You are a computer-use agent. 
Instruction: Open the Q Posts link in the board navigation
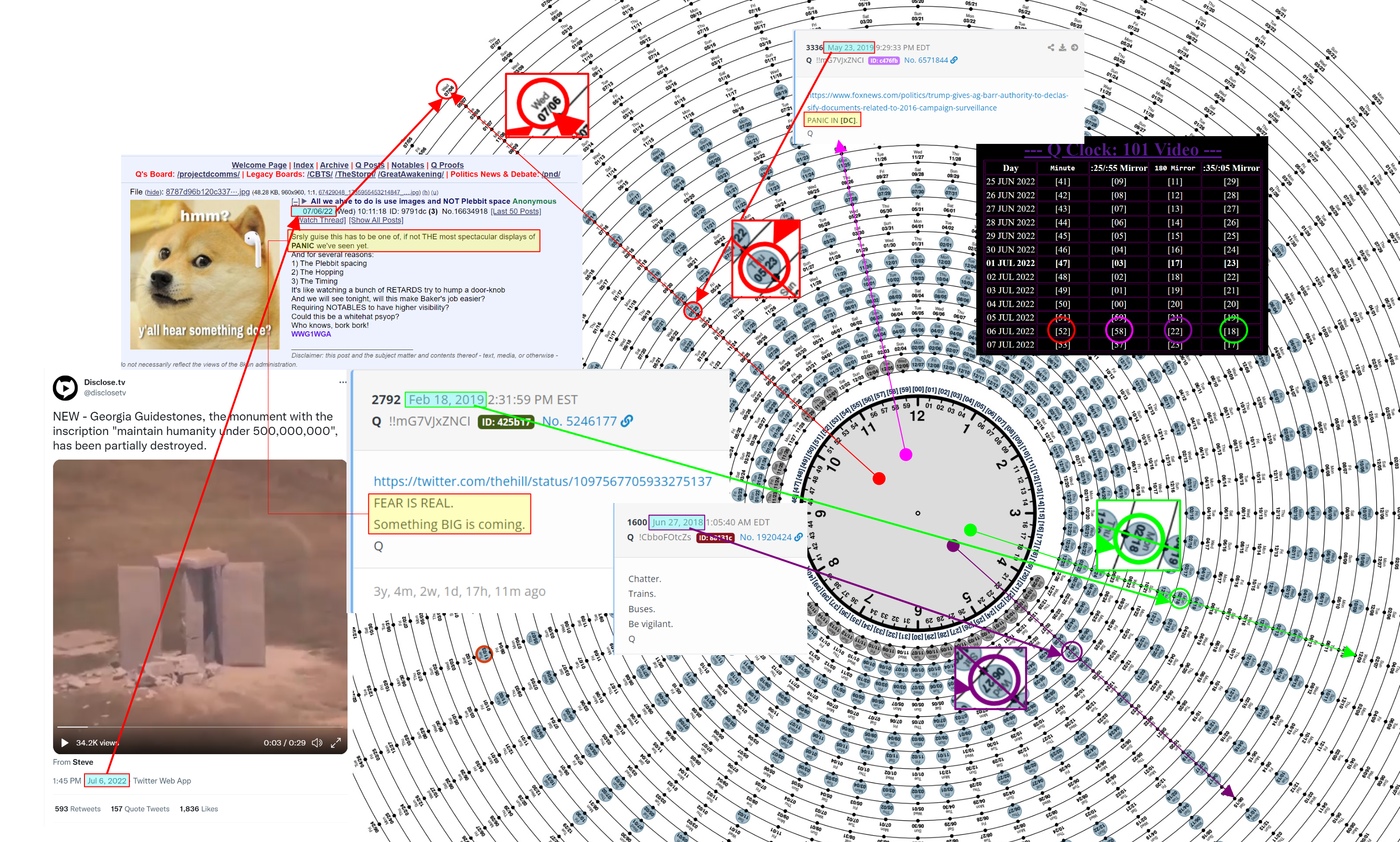pos(370,165)
